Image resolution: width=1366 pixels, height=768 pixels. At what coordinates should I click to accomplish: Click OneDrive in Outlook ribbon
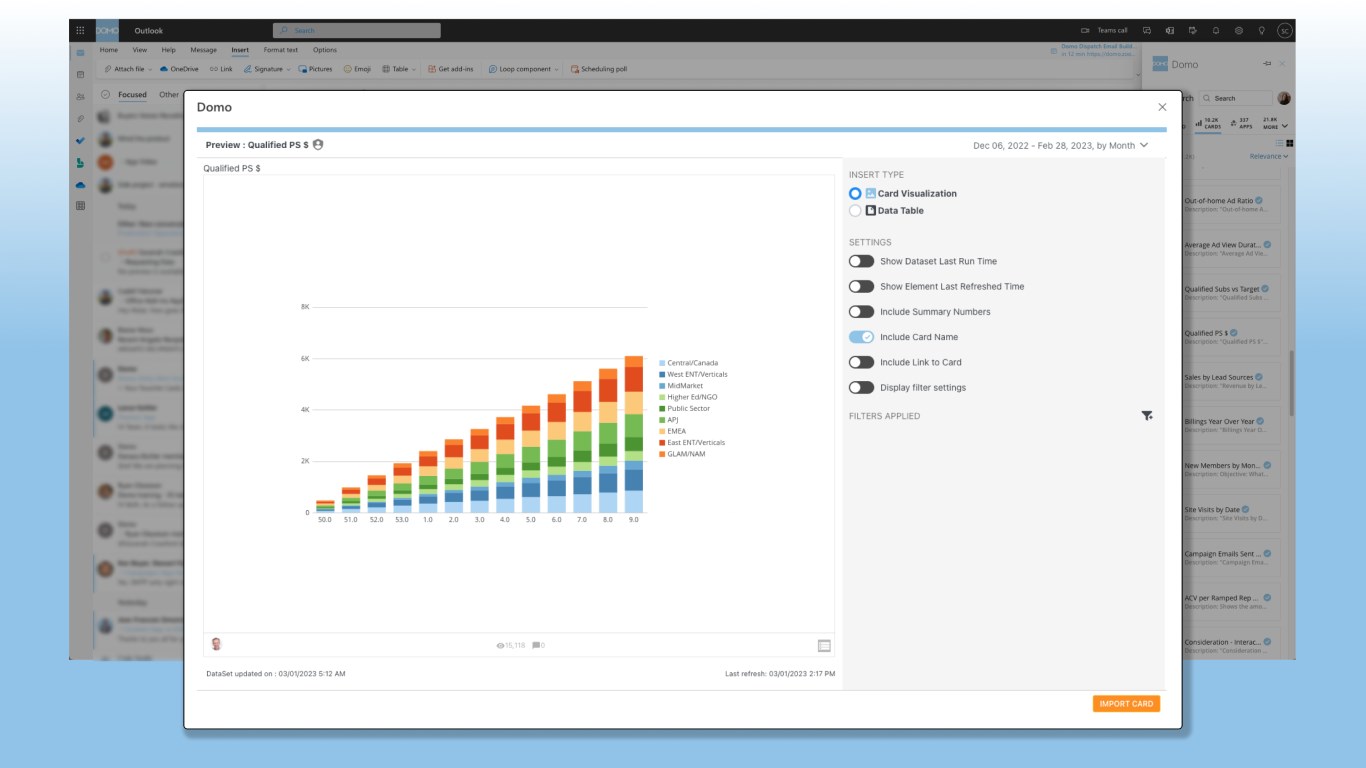pyautogui.click(x=179, y=69)
